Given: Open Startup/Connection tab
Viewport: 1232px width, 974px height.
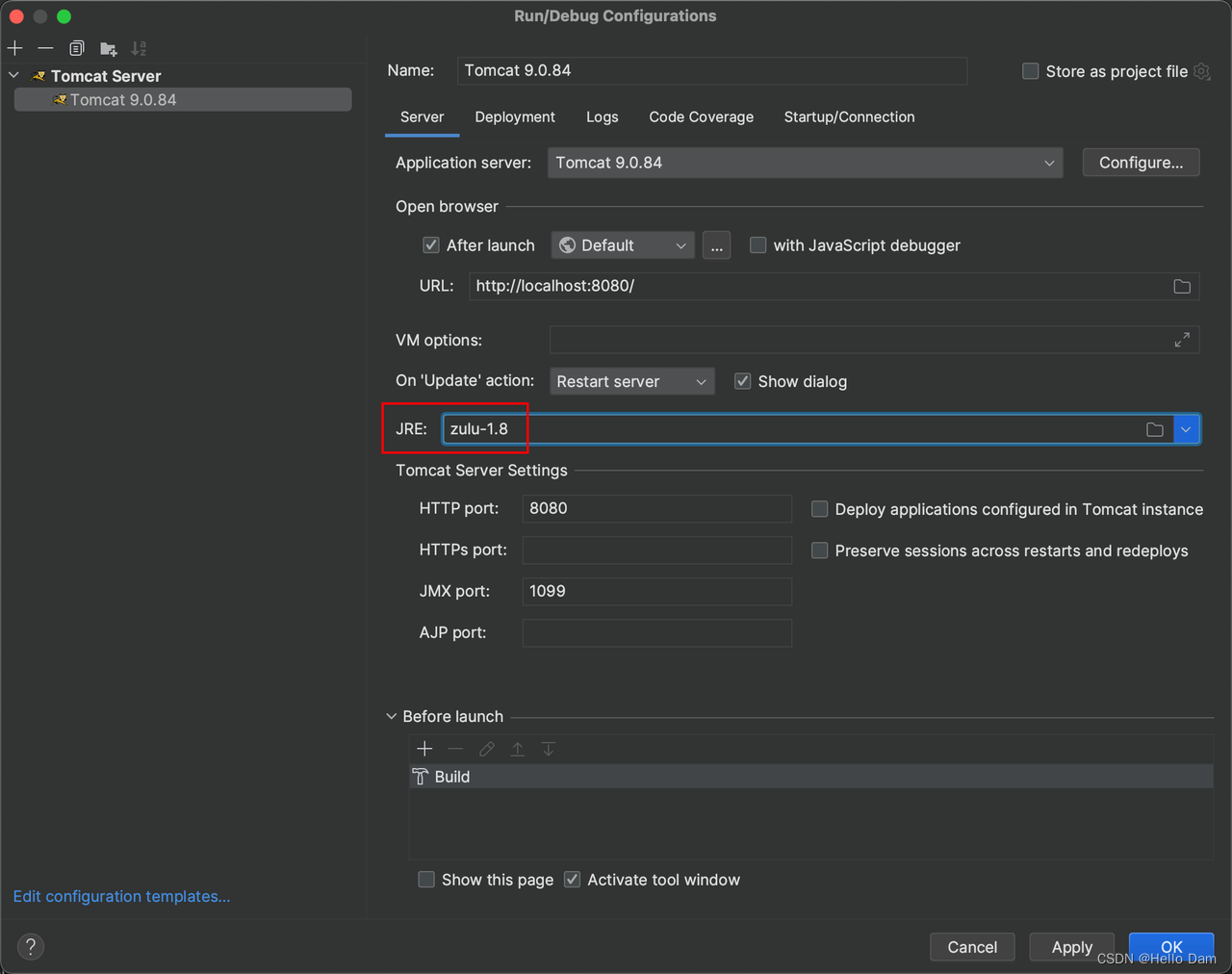Looking at the screenshot, I should pos(850,117).
